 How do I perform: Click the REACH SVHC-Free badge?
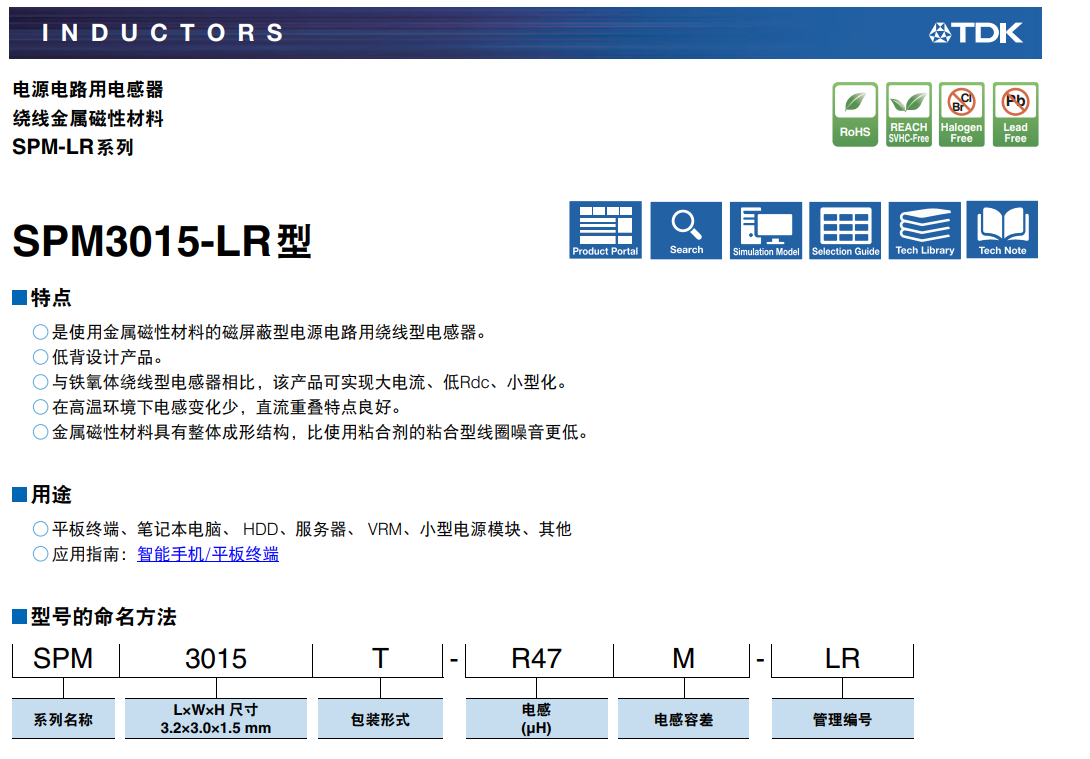[909, 115]
